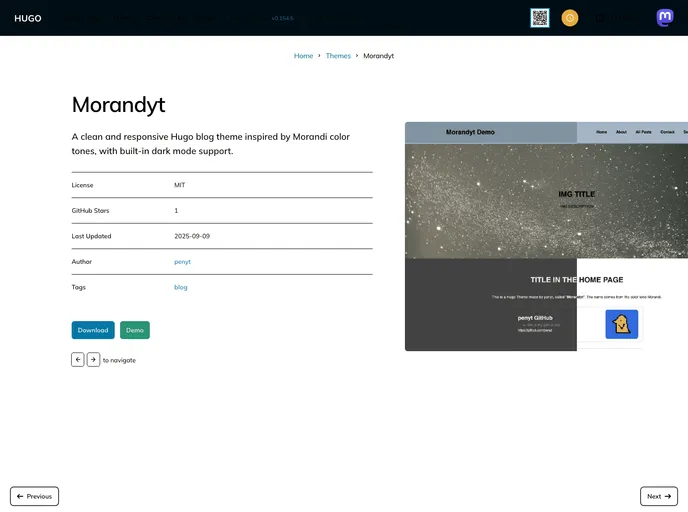The width and height of the screenshot is (688, 512).
Task: Click the Morandyt breadcrumb current item
Action: click(x=378, y=56)
